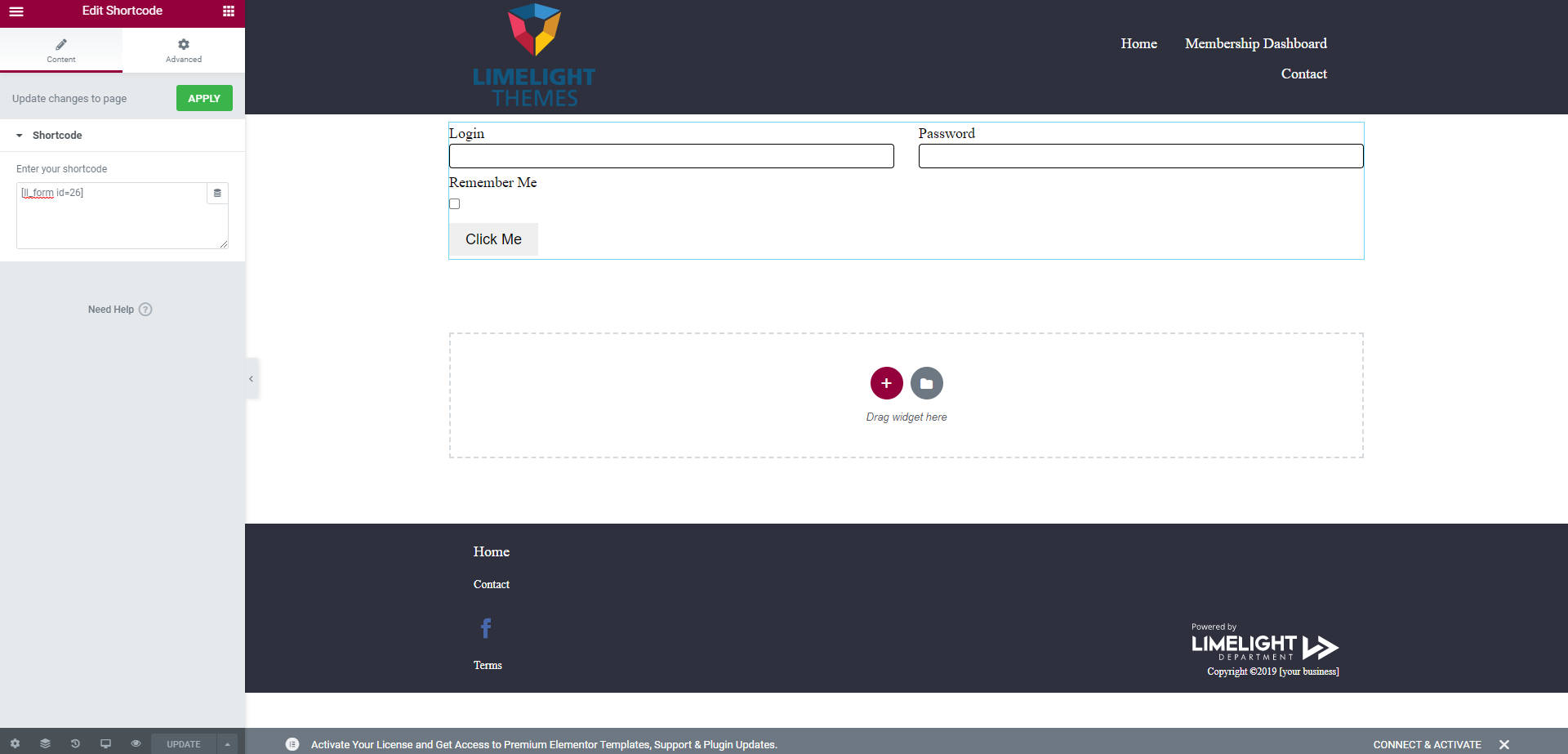Click the green Apply button

click(x=204, y=98)
